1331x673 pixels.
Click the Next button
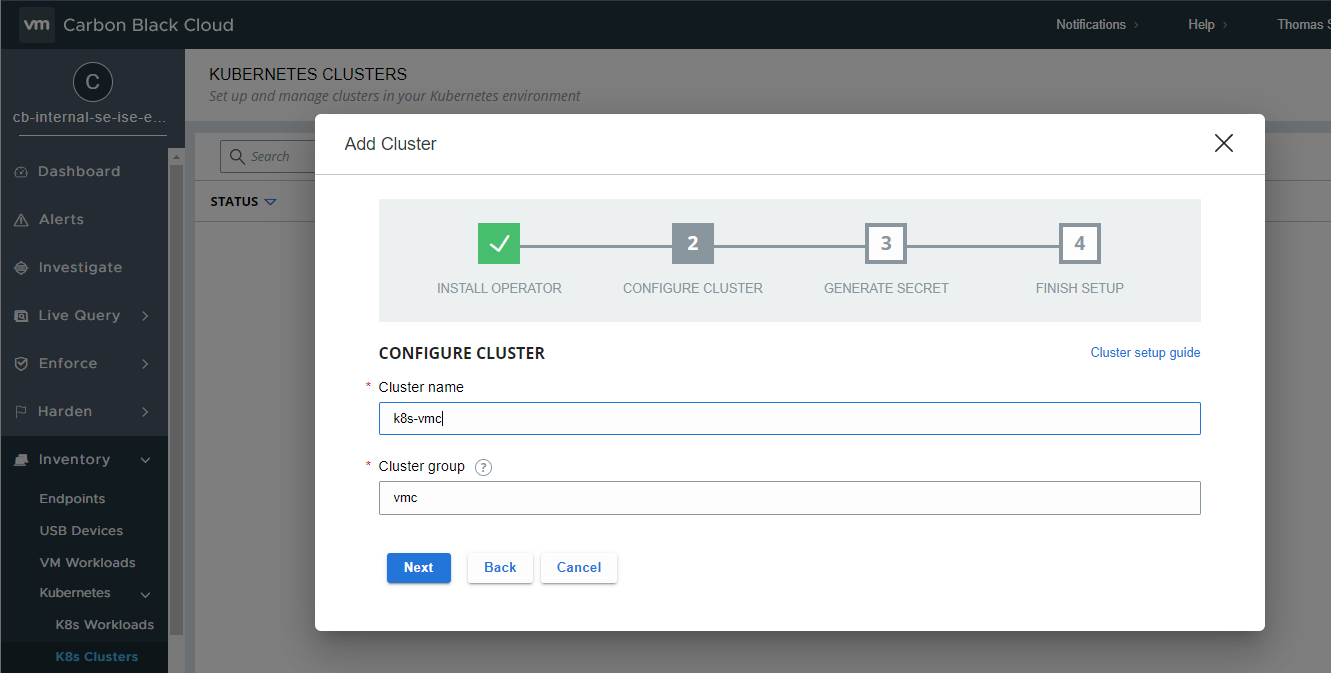click(x=419, y=568)
